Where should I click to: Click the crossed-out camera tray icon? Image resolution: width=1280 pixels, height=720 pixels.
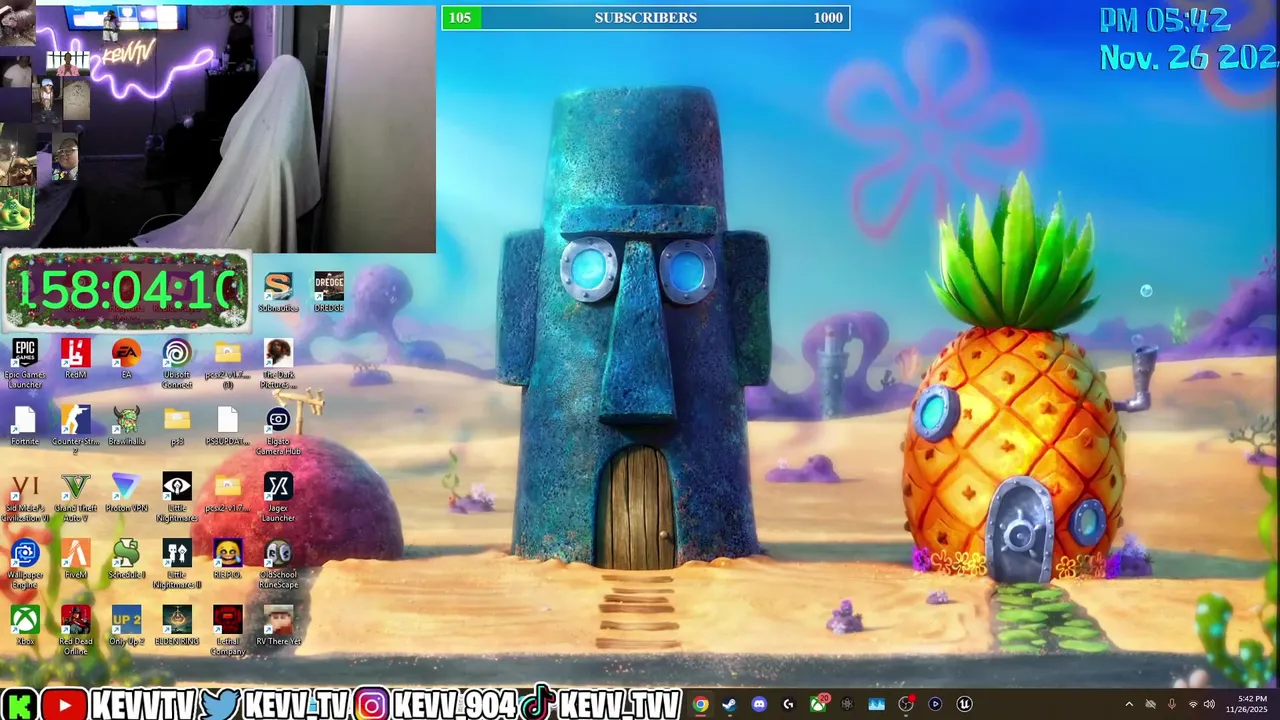[1151, 705]
